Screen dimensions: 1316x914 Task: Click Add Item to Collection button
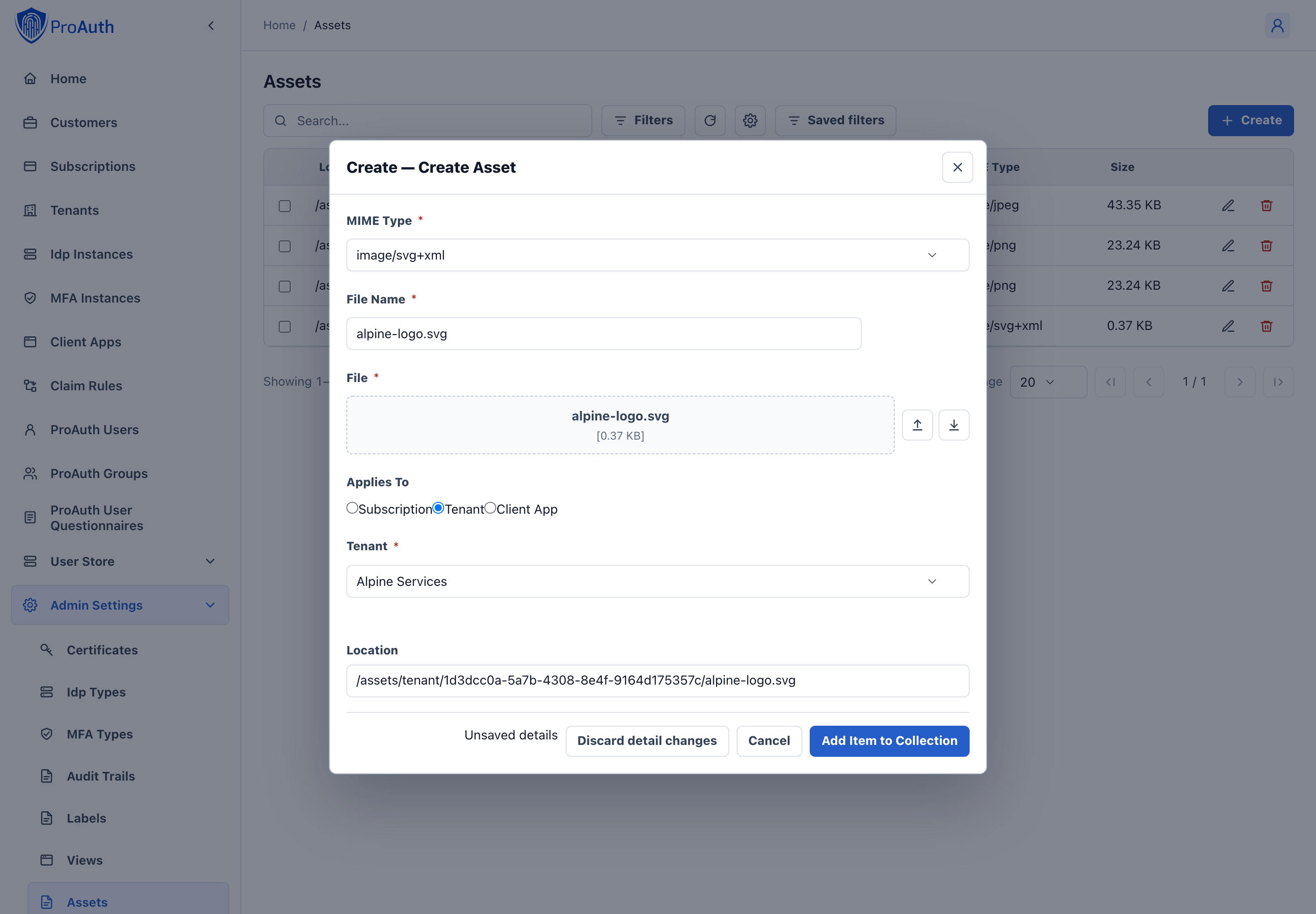tap(889, 740)
